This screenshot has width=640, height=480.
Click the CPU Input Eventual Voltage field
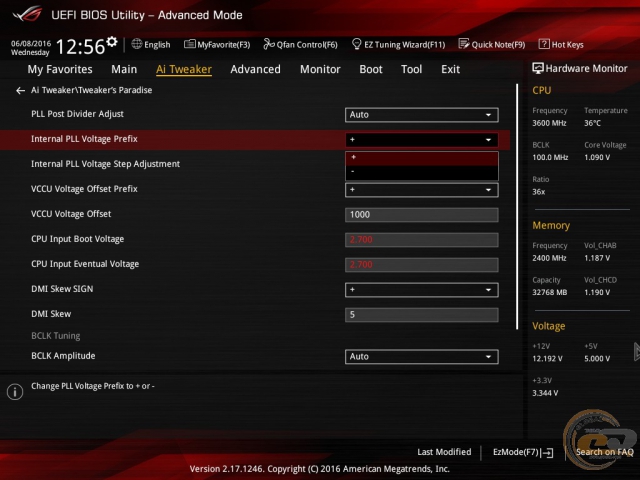[422, 264]
